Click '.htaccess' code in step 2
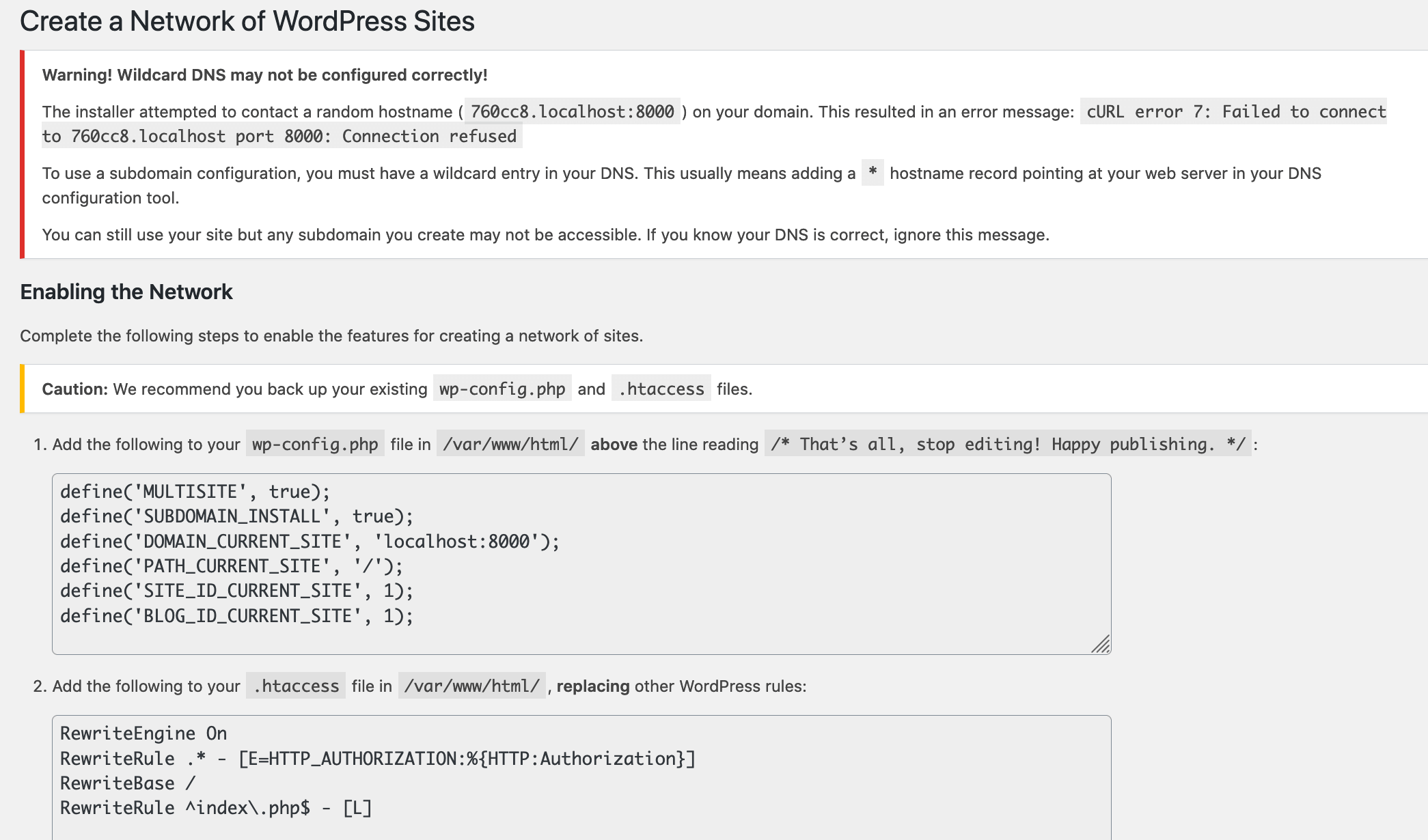 296,686
